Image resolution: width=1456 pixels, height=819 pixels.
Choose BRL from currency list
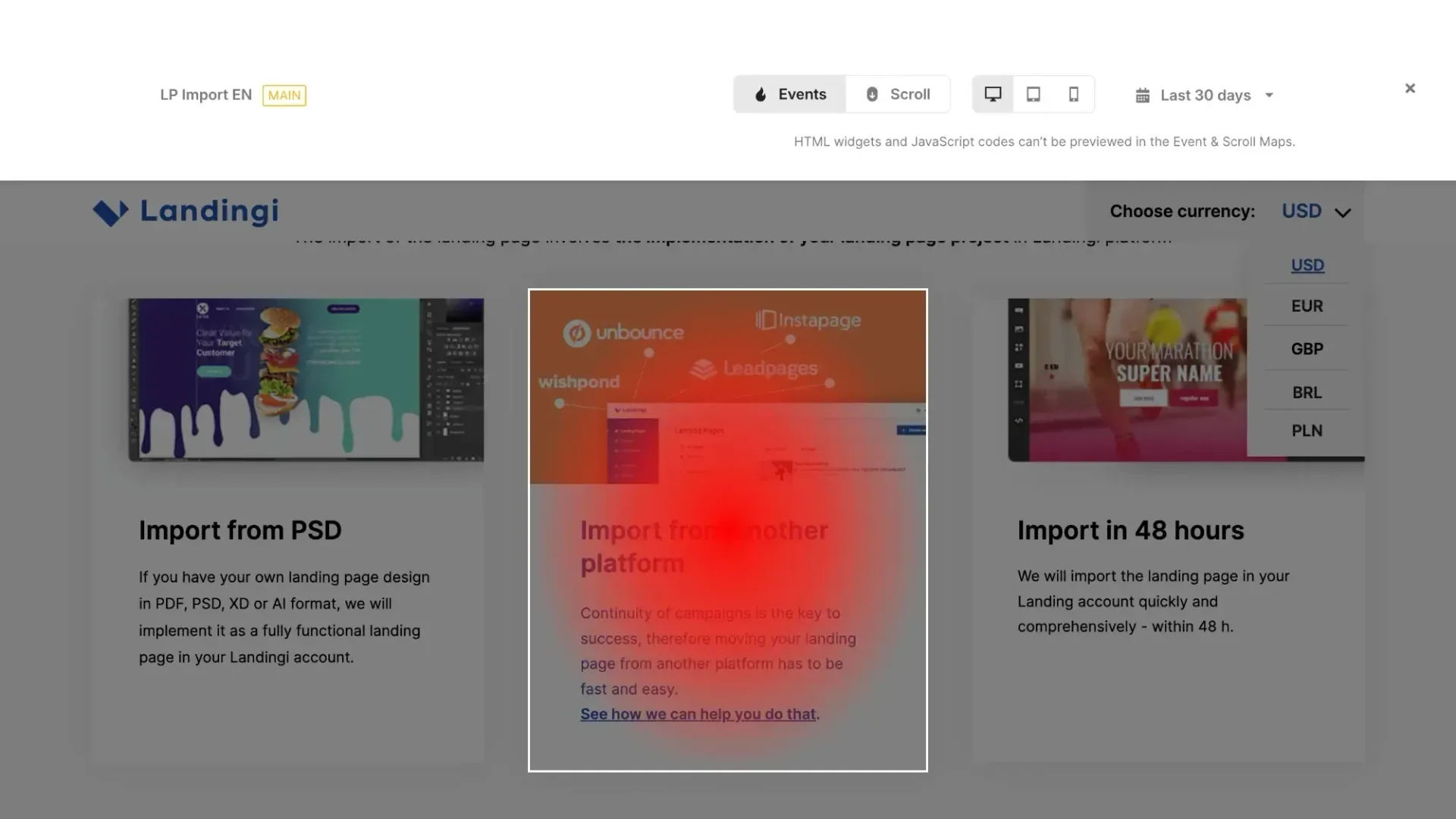1307,392
